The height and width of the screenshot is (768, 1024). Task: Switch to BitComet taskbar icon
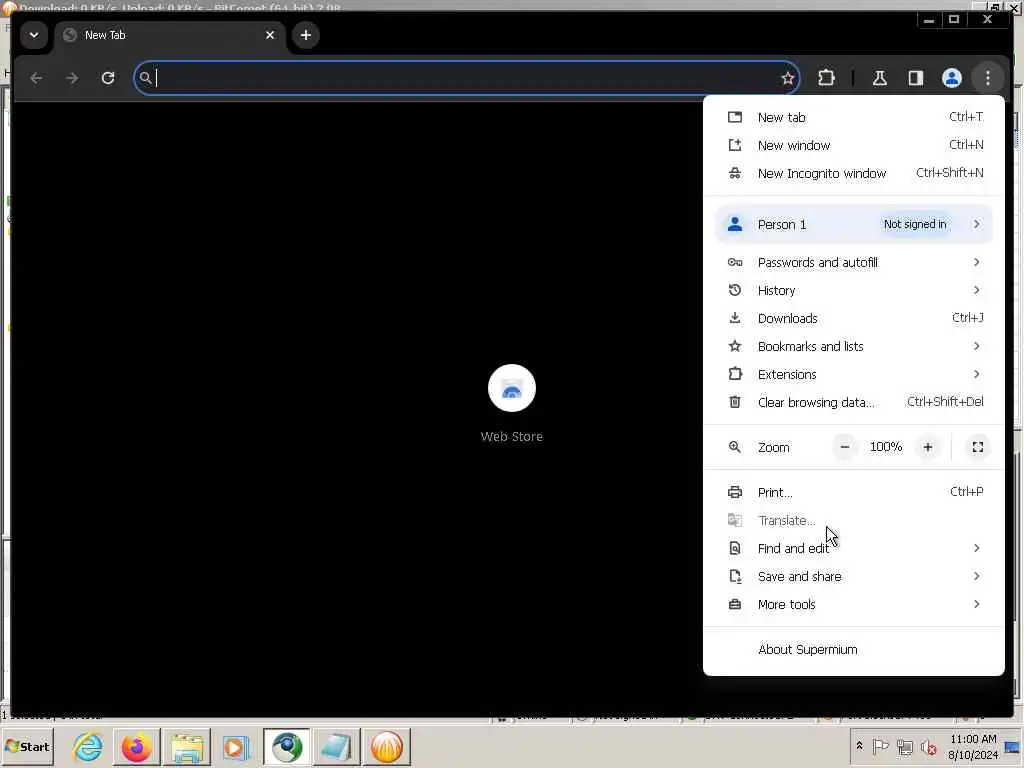click(387, 747)
